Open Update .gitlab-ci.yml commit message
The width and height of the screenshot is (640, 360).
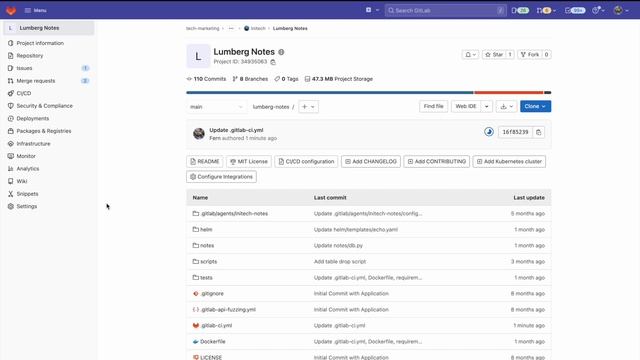pos(236,130)
